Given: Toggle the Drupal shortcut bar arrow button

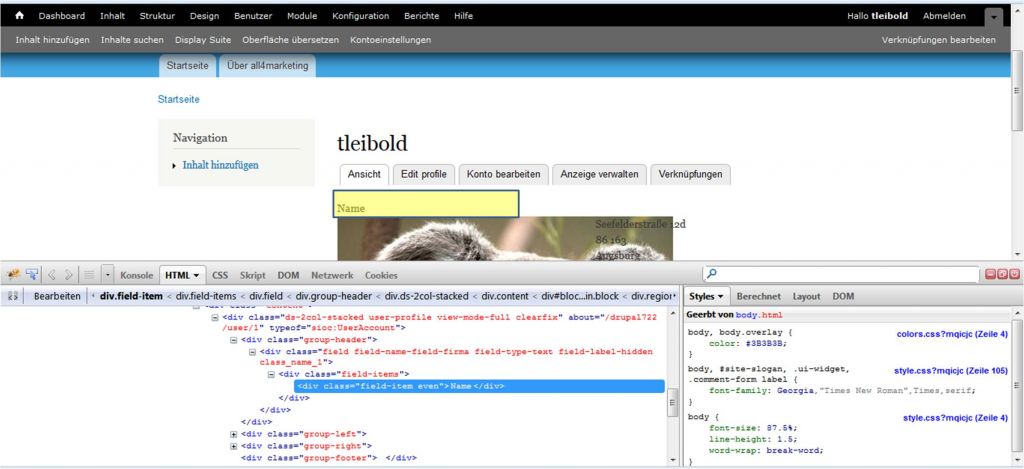Looking at the screenshot, I should point(992,16).
